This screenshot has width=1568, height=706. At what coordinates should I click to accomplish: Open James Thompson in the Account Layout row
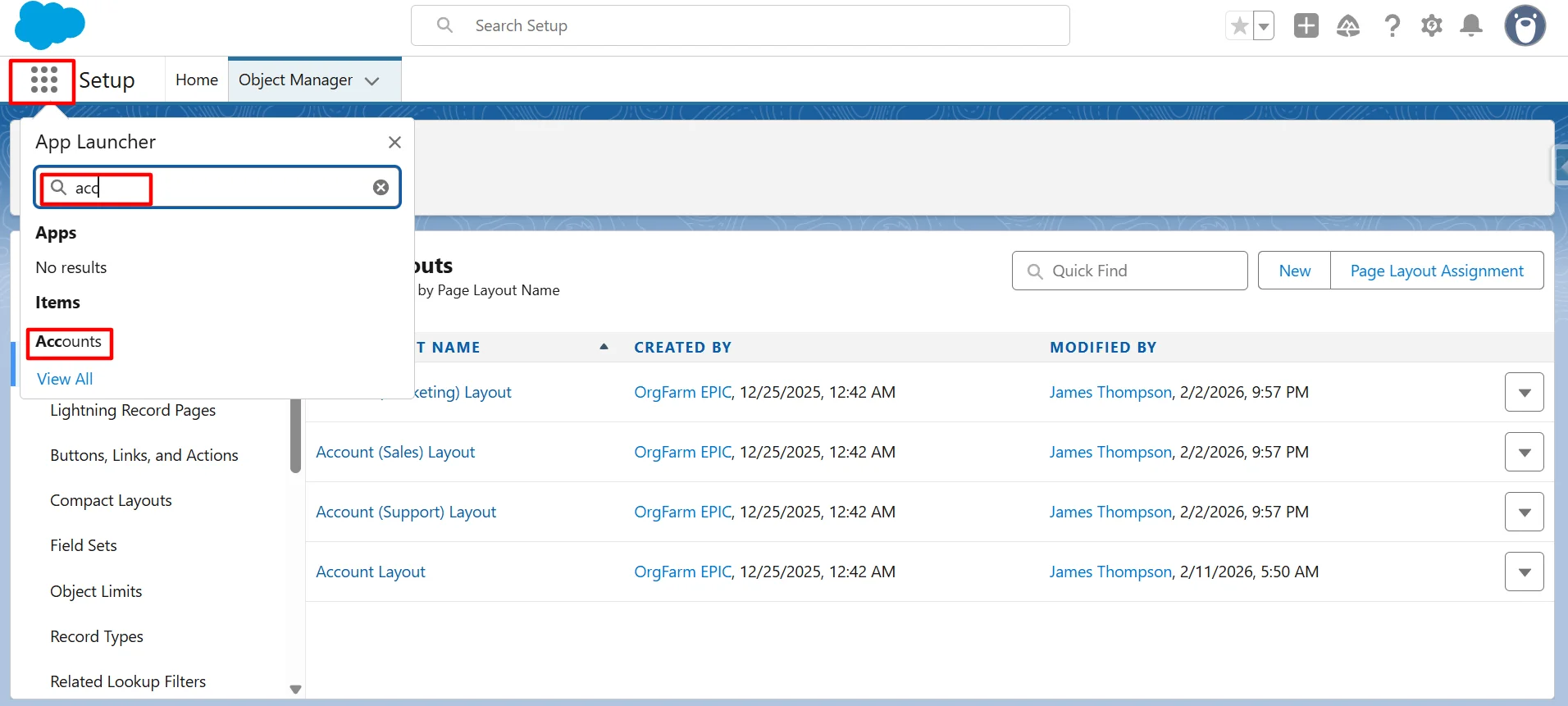coord(1110,572)
